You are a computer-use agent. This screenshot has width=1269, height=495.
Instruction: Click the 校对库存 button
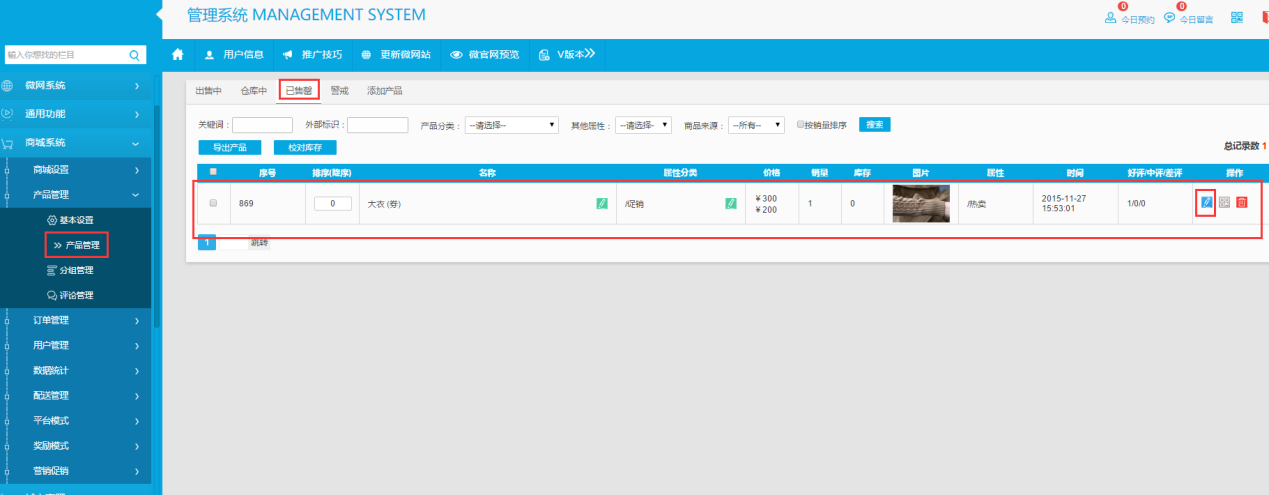(304, 147)
